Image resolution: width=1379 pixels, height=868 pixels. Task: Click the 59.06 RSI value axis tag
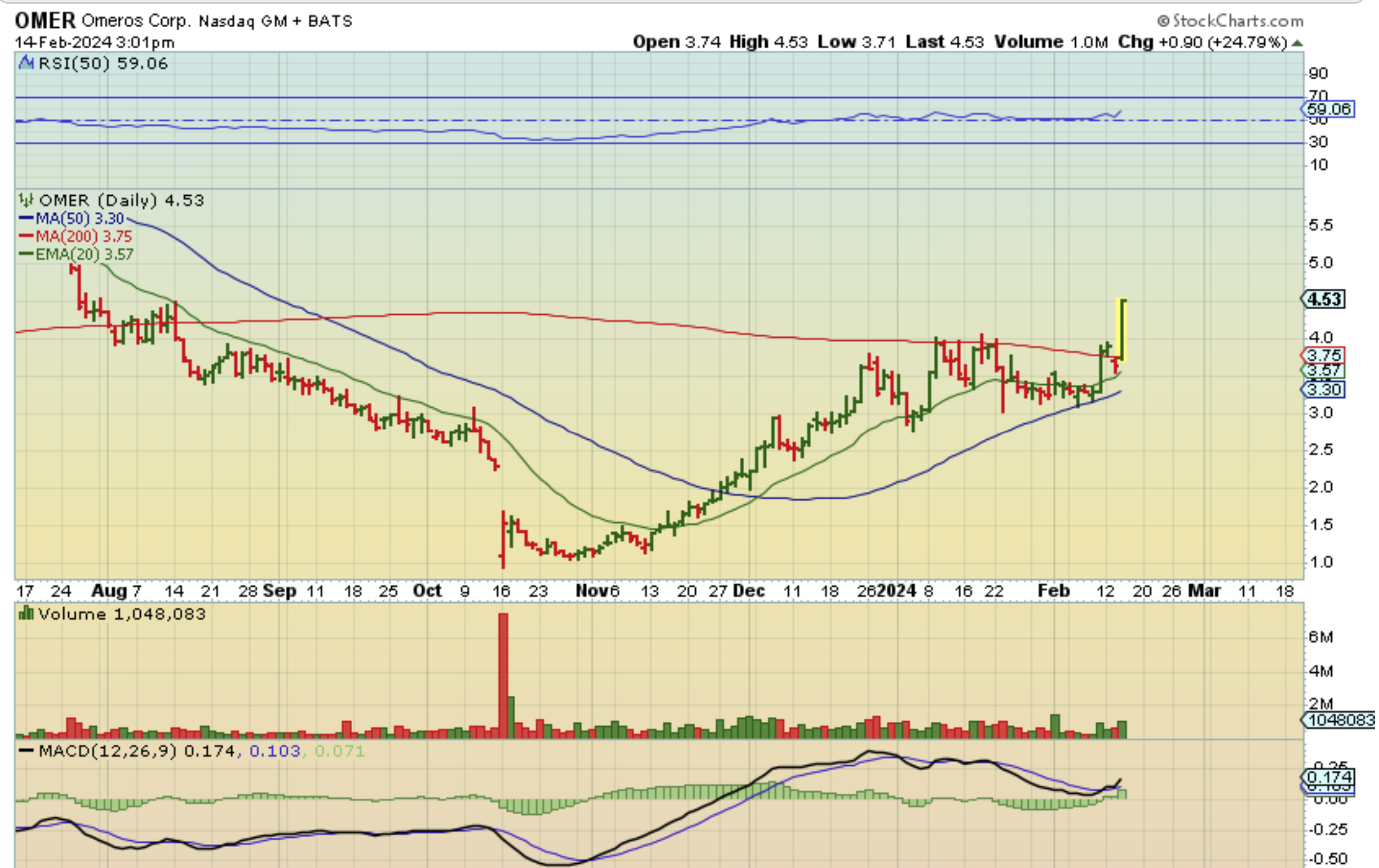(1328, 109)
